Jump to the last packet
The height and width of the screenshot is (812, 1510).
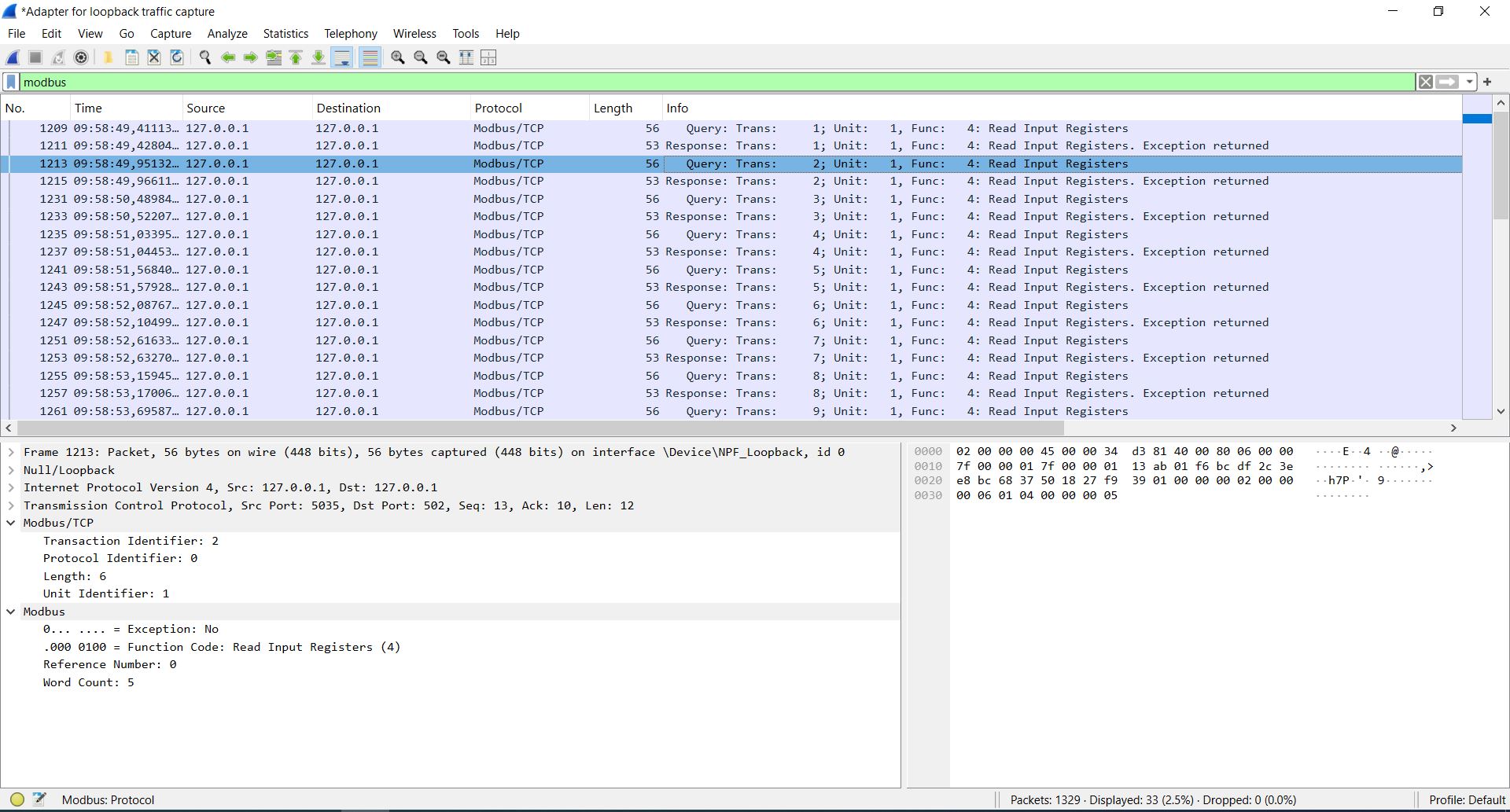click(x=319, y=57)
